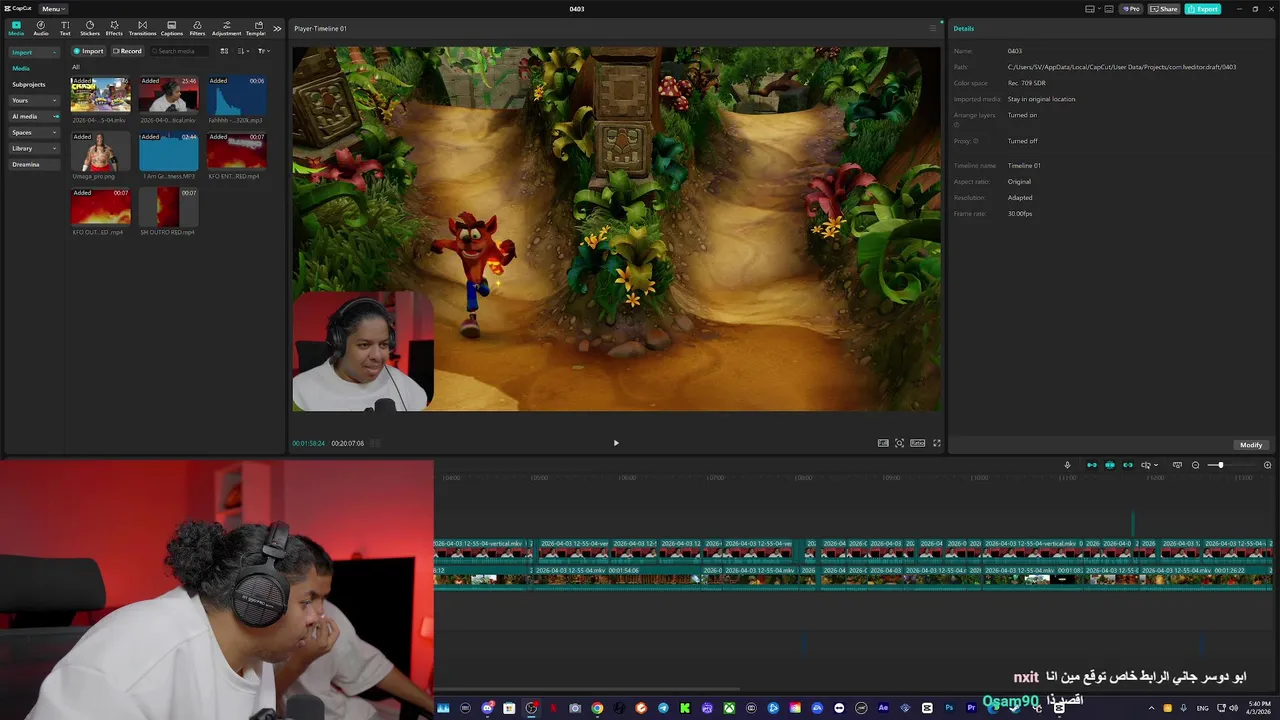This screenshot has width=1280, height=720.
Task: Select the SH OUTRO RED mp4 clip
Action: 168,207
